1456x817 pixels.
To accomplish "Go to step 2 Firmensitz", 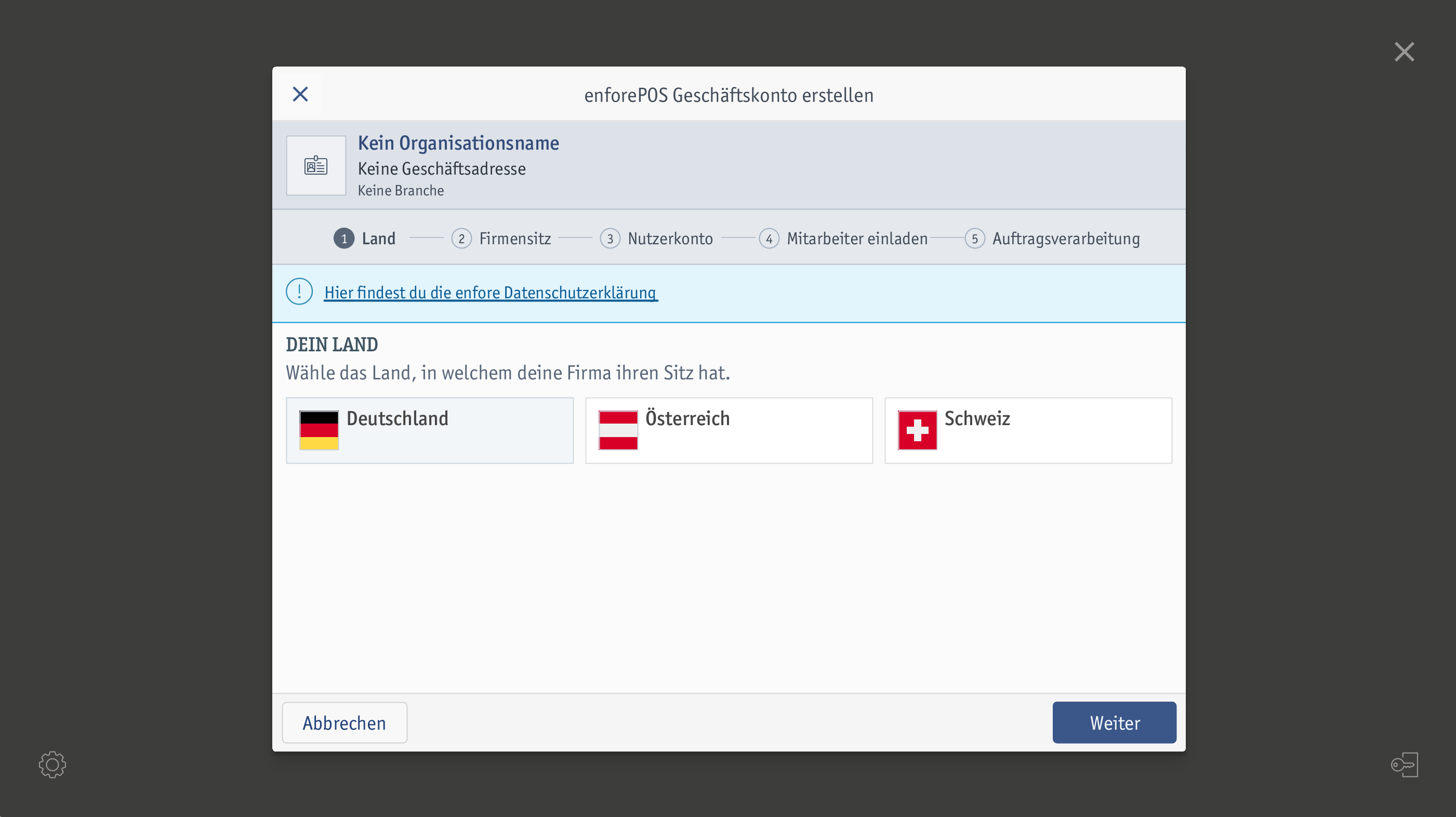I will tap(501, 239).
